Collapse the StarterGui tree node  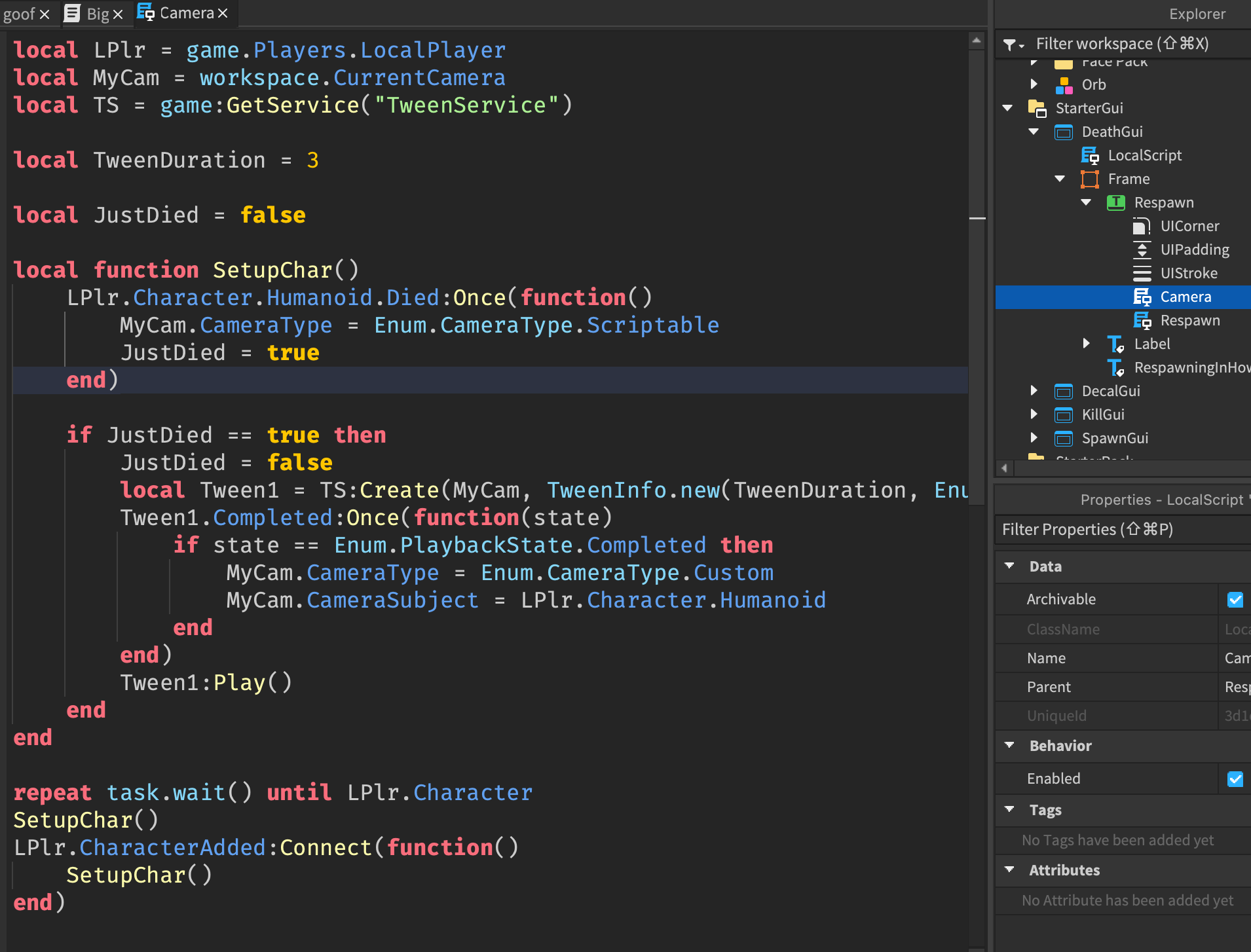click(x=1008, y=108)
